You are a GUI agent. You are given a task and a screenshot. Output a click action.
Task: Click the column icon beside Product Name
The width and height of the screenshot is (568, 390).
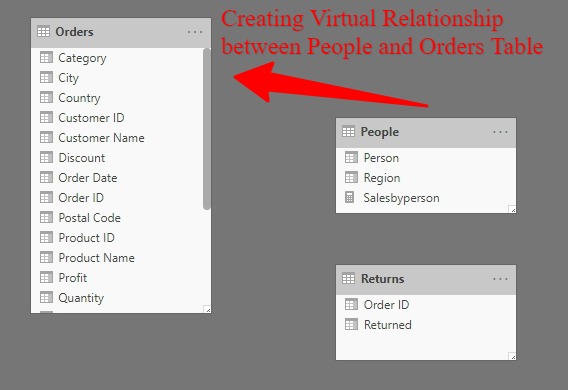click(46, 257)
